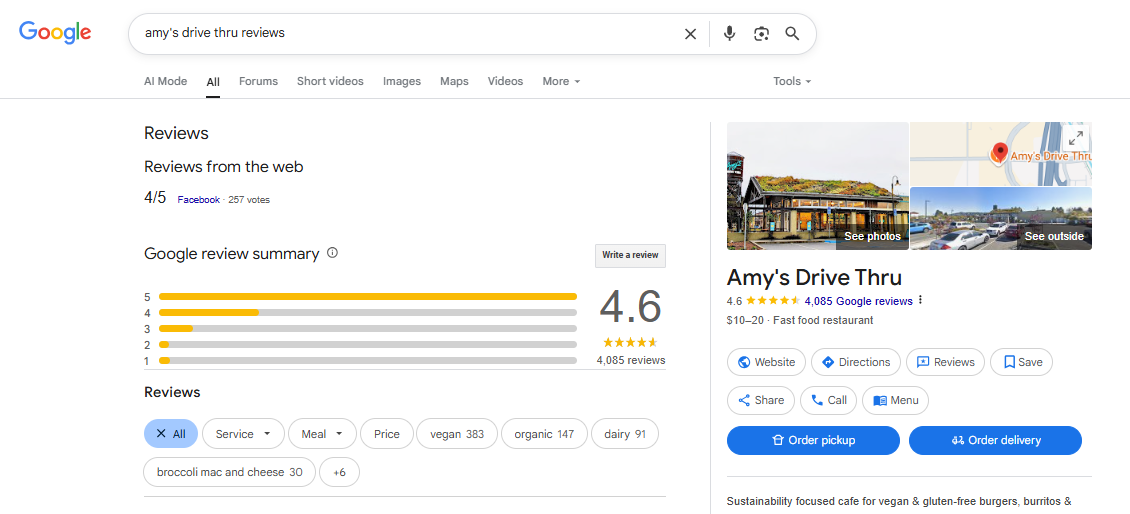Click the magnifying glass search icon
This screenshot has width=1130, height=514.
tap(793, 33)
